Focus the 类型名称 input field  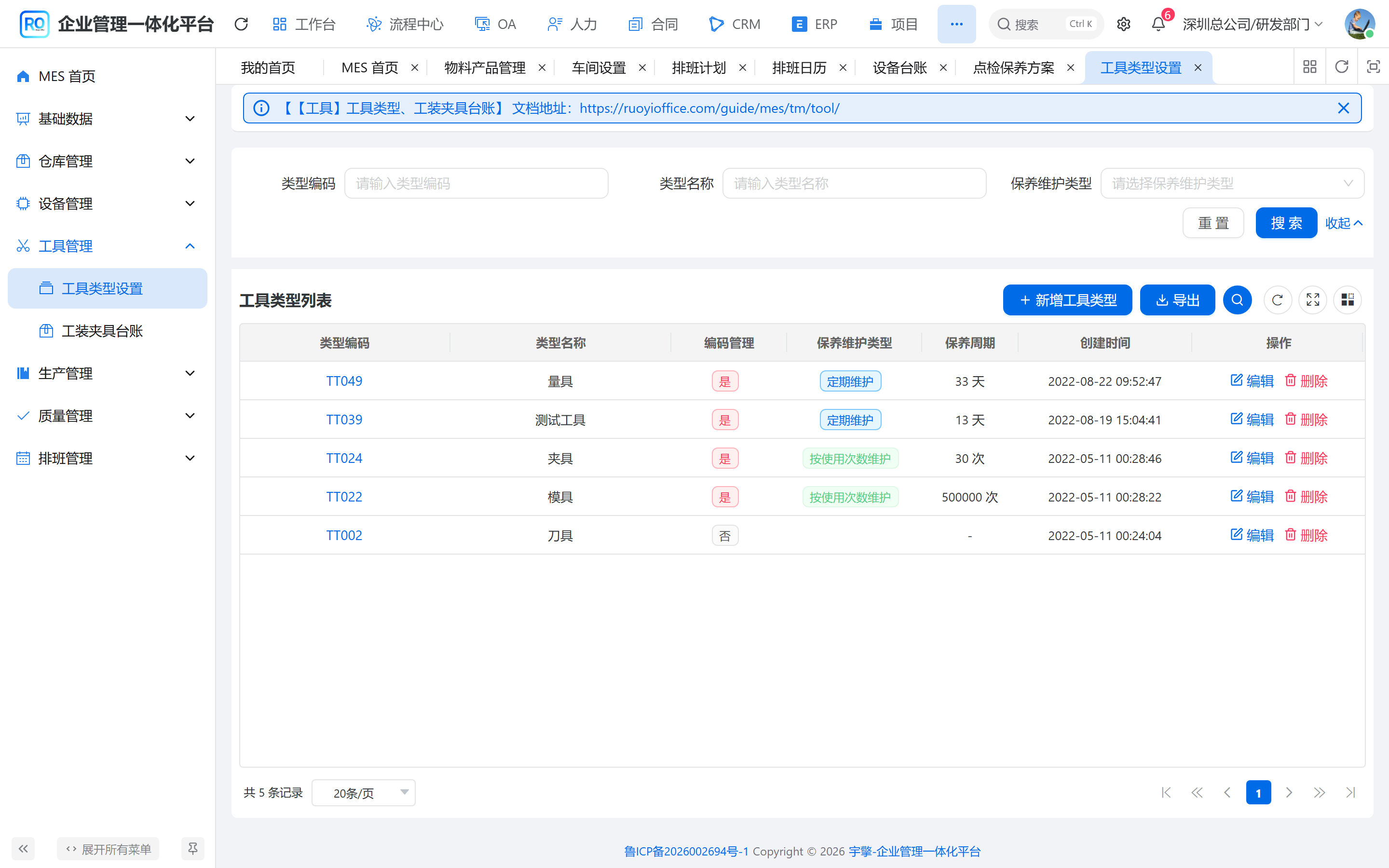854,183
